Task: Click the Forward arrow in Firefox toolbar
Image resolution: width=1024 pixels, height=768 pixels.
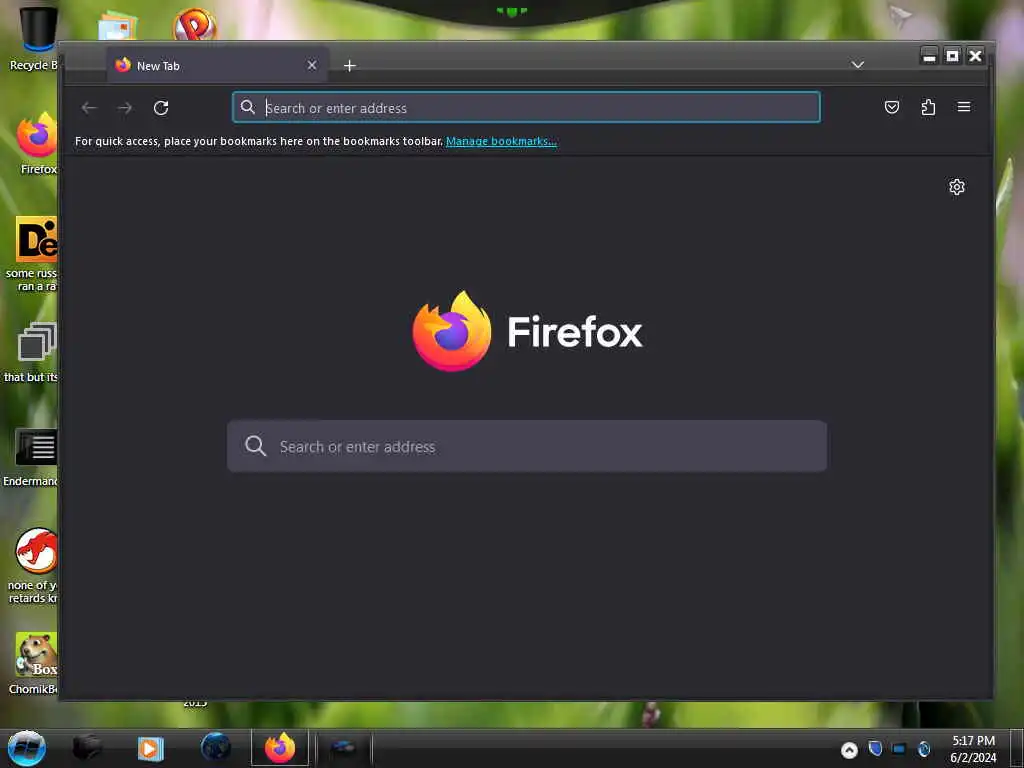Action: (125, 108)
